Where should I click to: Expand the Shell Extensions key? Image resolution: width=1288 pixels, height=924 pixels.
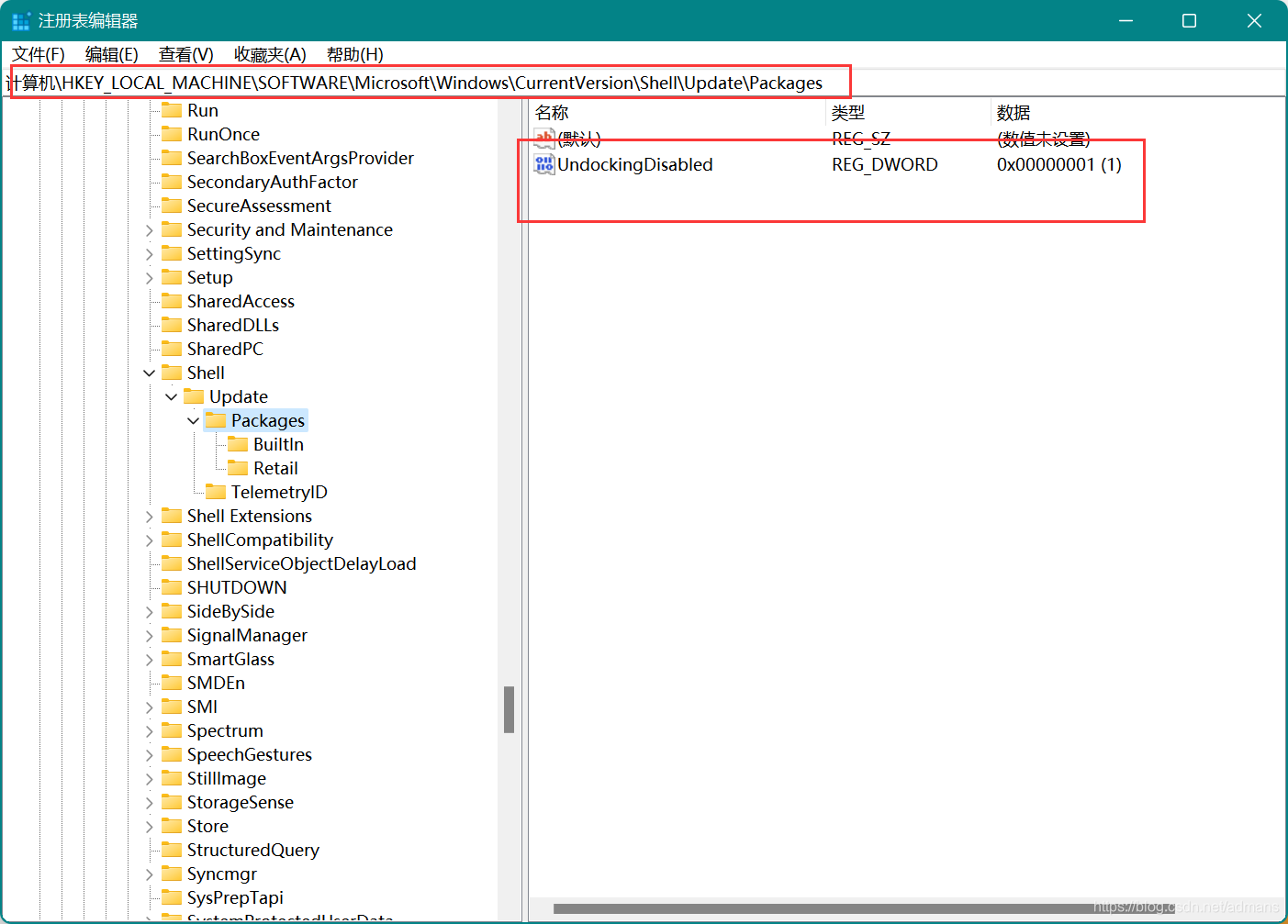point(150,517)
